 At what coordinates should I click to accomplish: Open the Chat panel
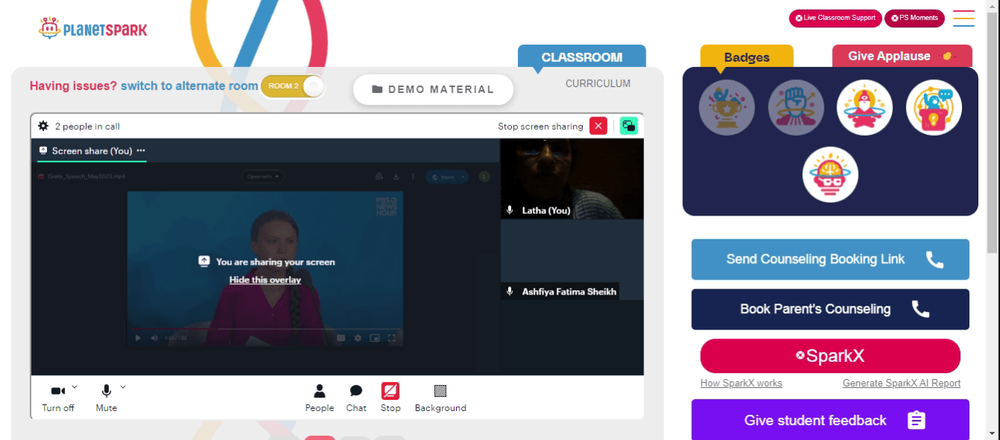click(x=356, y=398)
